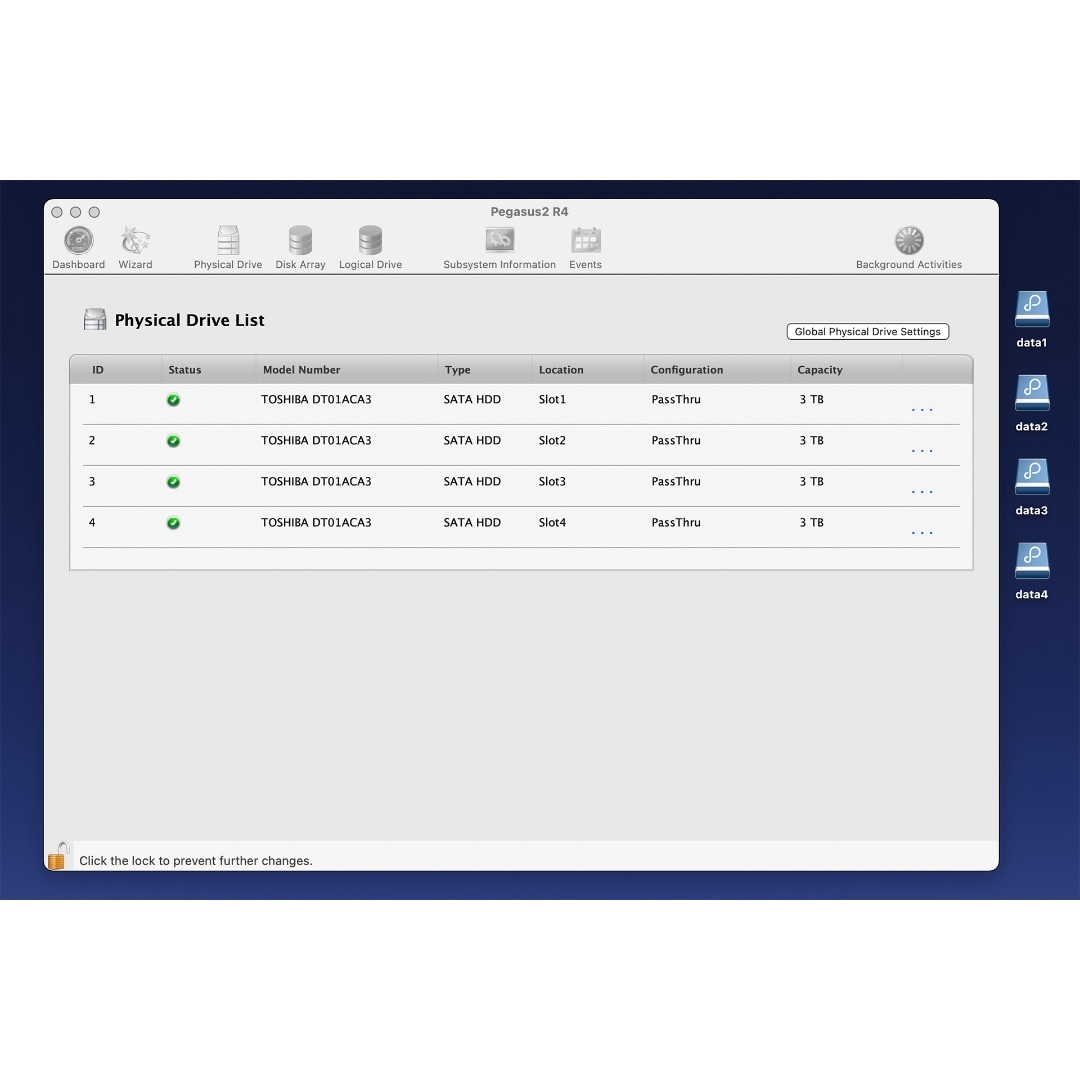Click SATA HDD type for Slot2
1080x1080 pixels.
[x=472, y=441]
